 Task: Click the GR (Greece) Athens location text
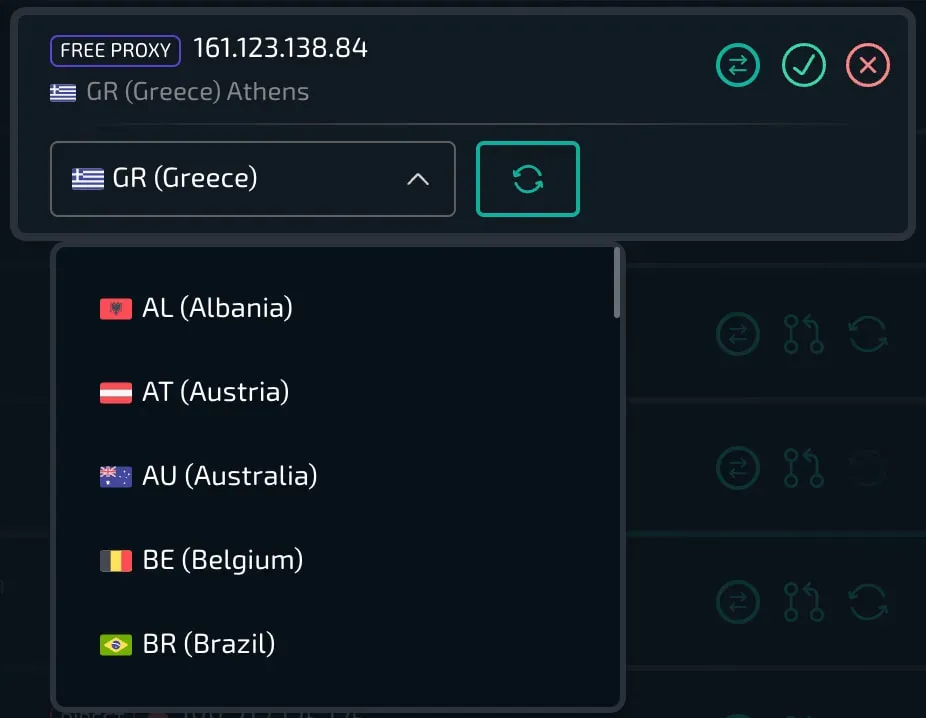197,92
